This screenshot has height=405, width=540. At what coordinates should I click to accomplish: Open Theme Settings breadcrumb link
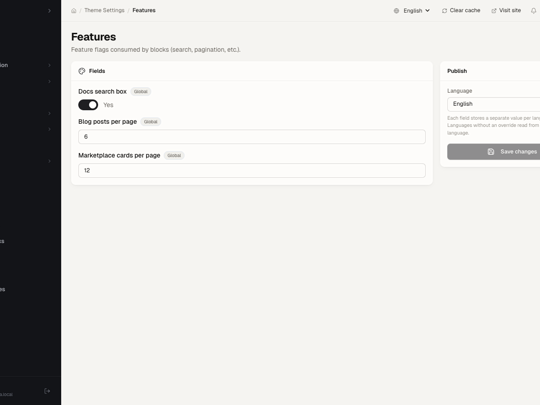point(104,10)
